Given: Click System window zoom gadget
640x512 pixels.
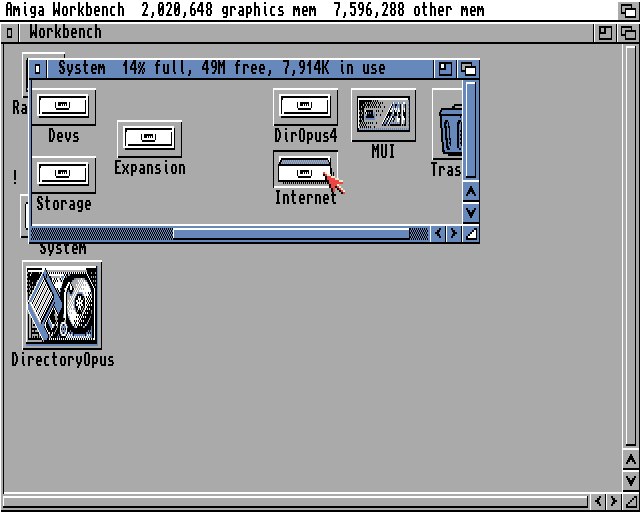Looking at the screenshot, I should pyautogui.click(x=445, y=69).
